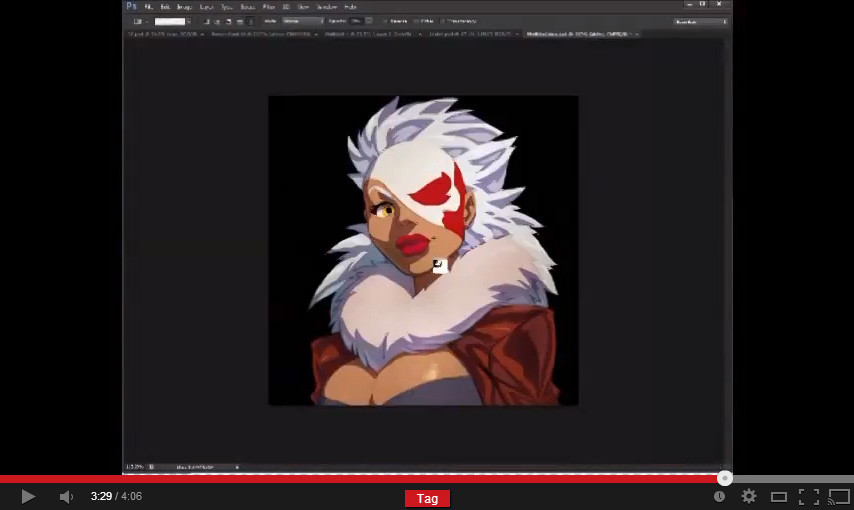Image resolution: width=854 pixels, height=510 pixels.
Task: Close the active document tab
Action: [637, 34]
